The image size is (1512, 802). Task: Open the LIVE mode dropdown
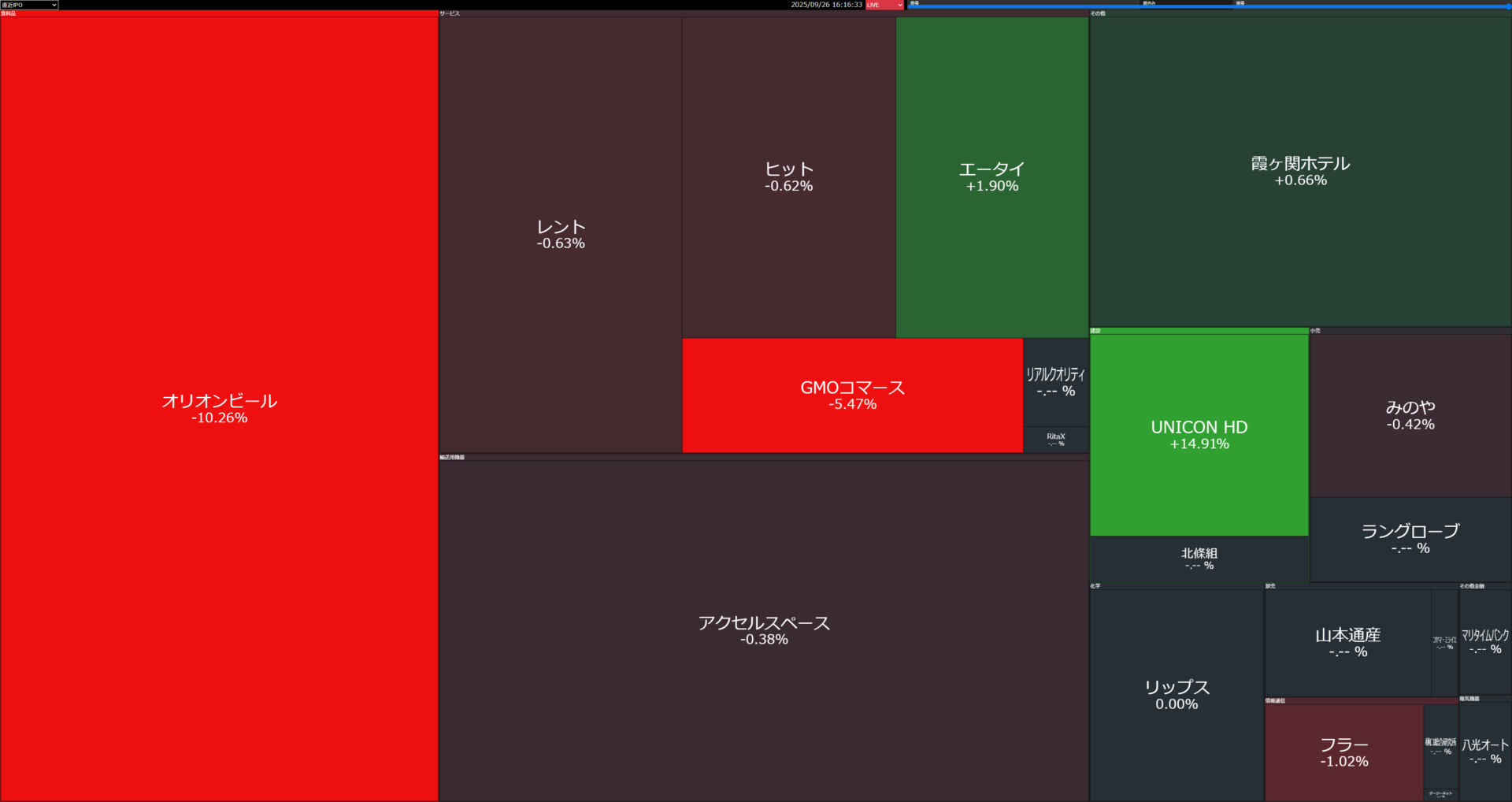(884, 5)
